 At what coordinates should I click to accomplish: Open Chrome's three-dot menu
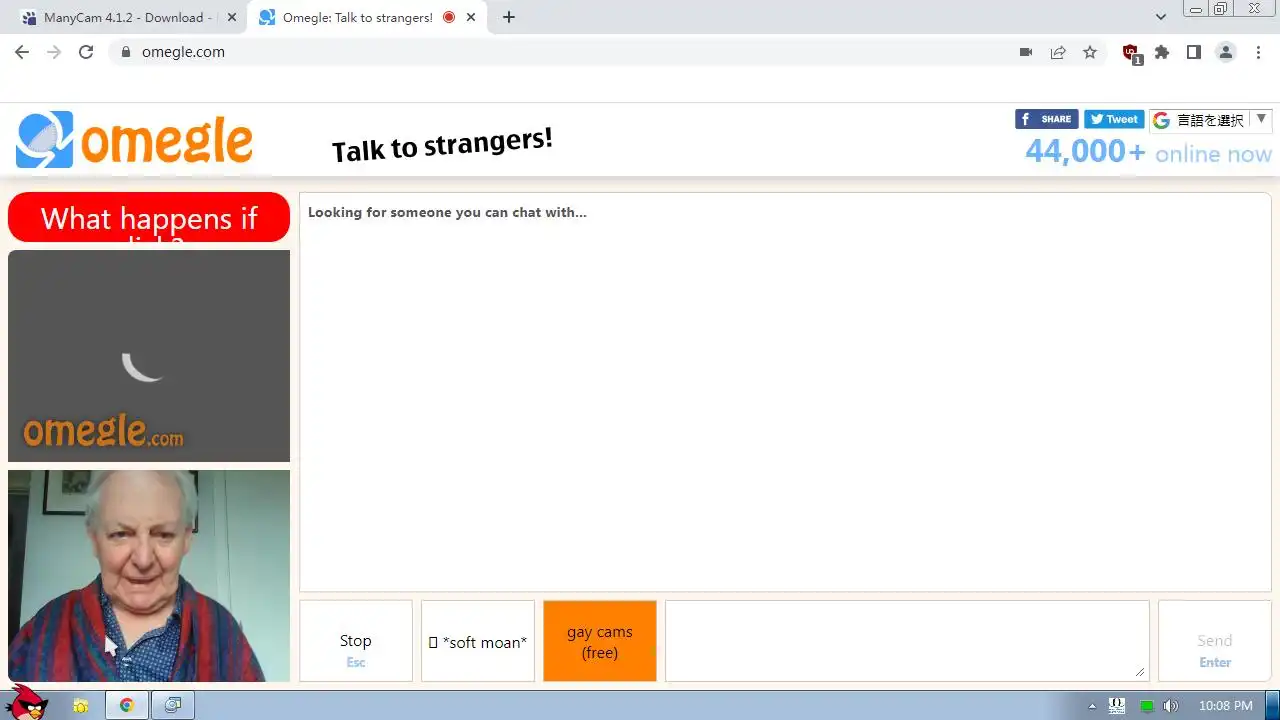(x=1258, y=52)
